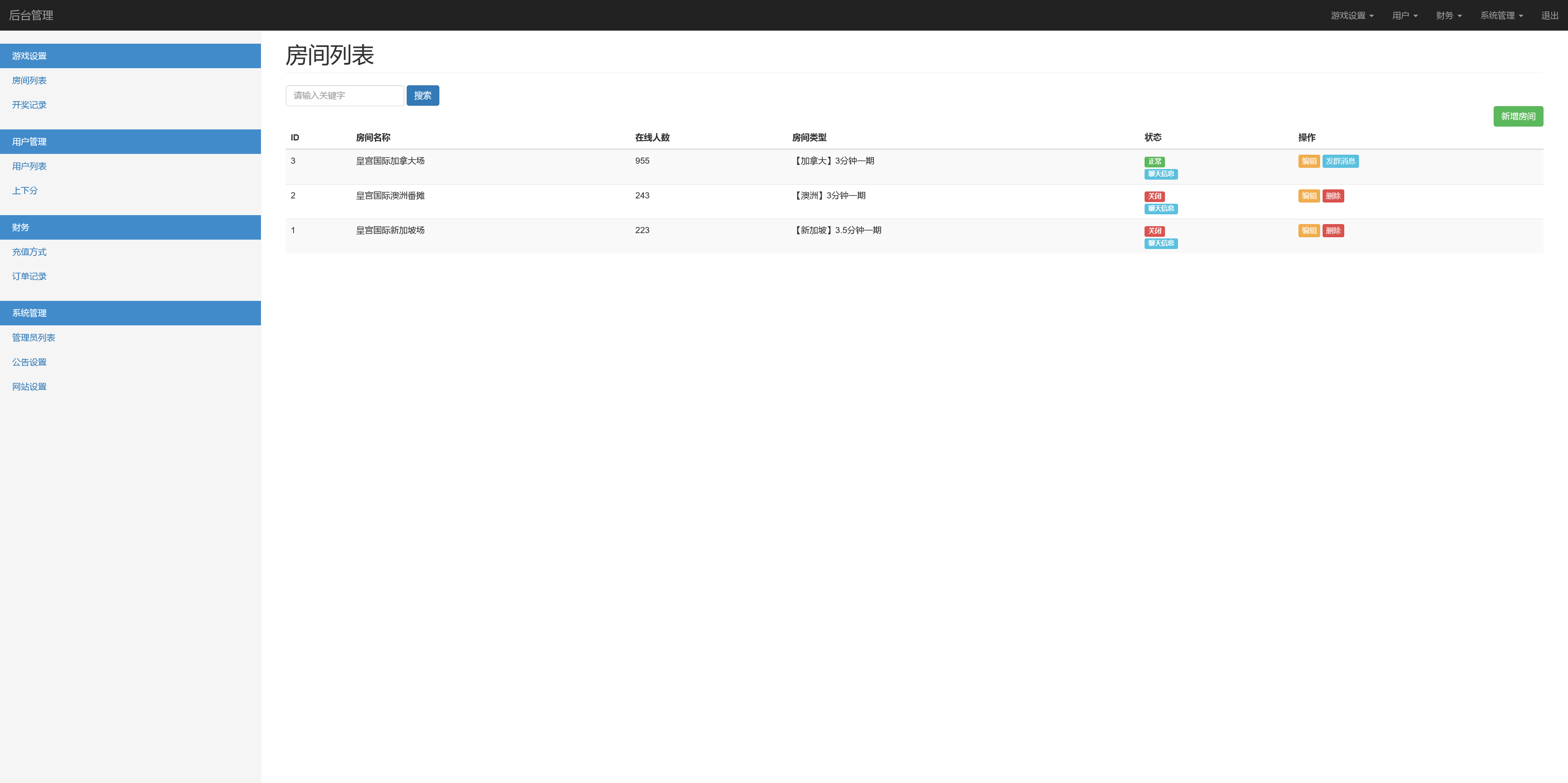1568x783 pixels.
Task: Open 公告设置 in the sidebar
Action: (29, 362)
